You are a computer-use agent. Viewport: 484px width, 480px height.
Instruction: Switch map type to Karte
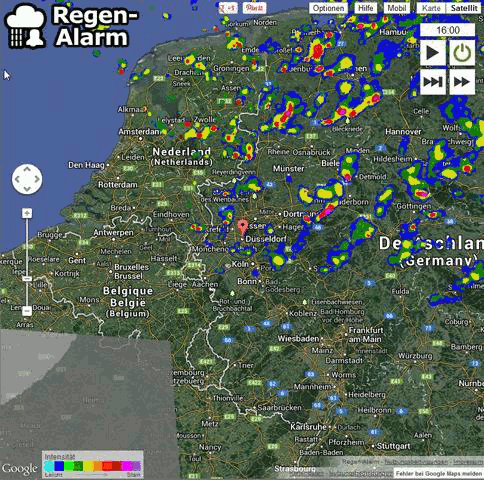[431, 8]
